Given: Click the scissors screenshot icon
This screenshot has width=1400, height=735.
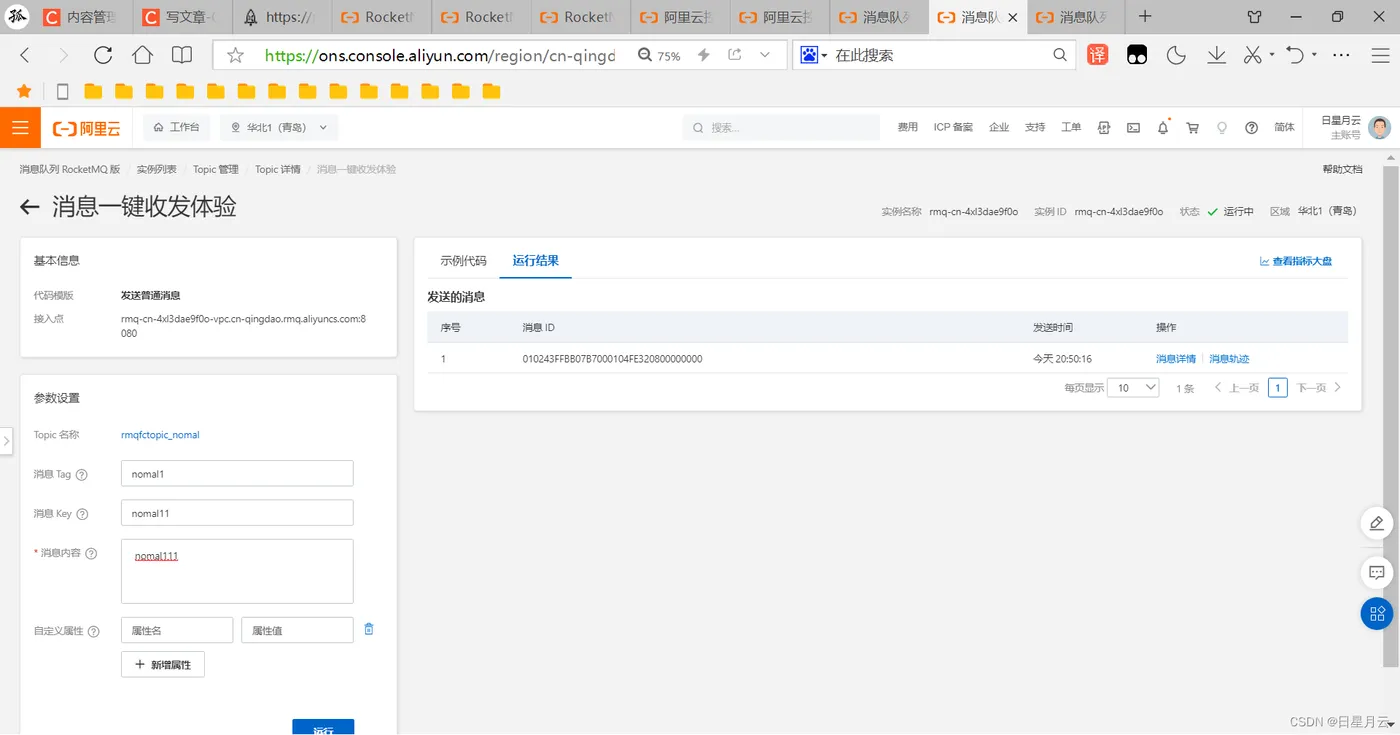Looking at the screenshot, I should 1252,55.
